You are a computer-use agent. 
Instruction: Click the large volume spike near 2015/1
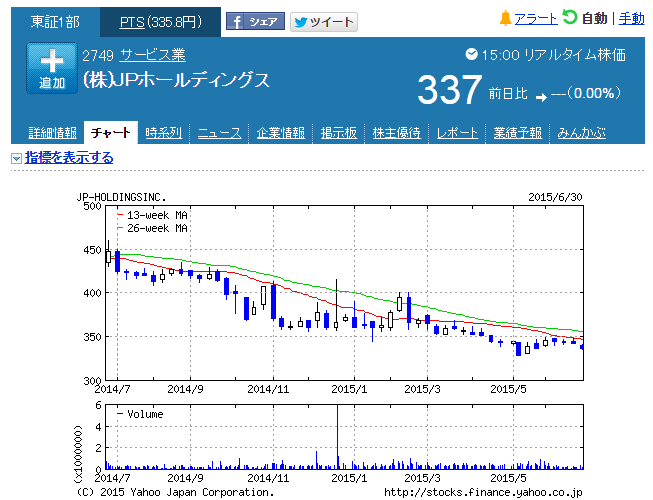(337, 437)
